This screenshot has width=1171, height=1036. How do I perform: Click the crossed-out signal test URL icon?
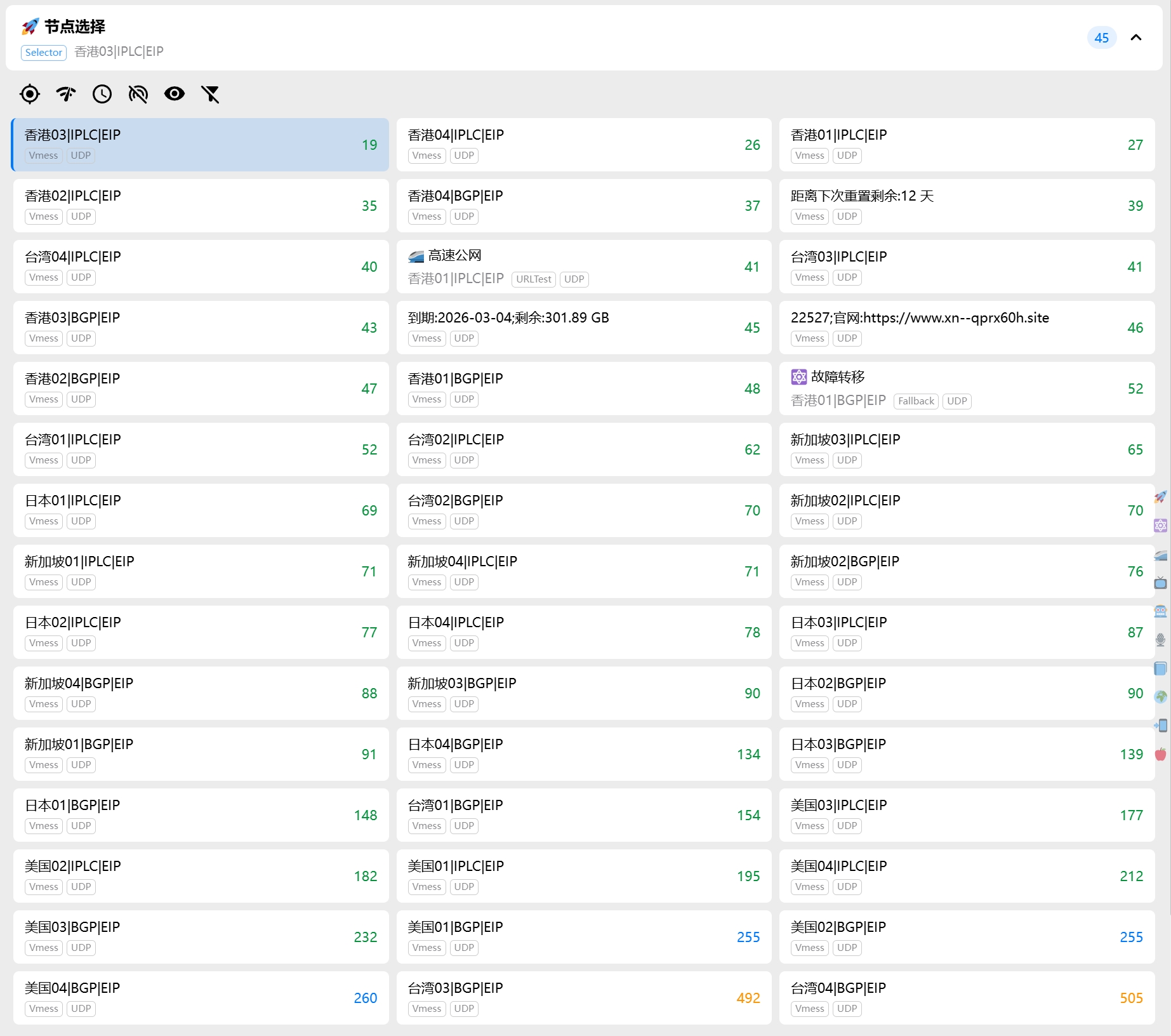(138, 94)
